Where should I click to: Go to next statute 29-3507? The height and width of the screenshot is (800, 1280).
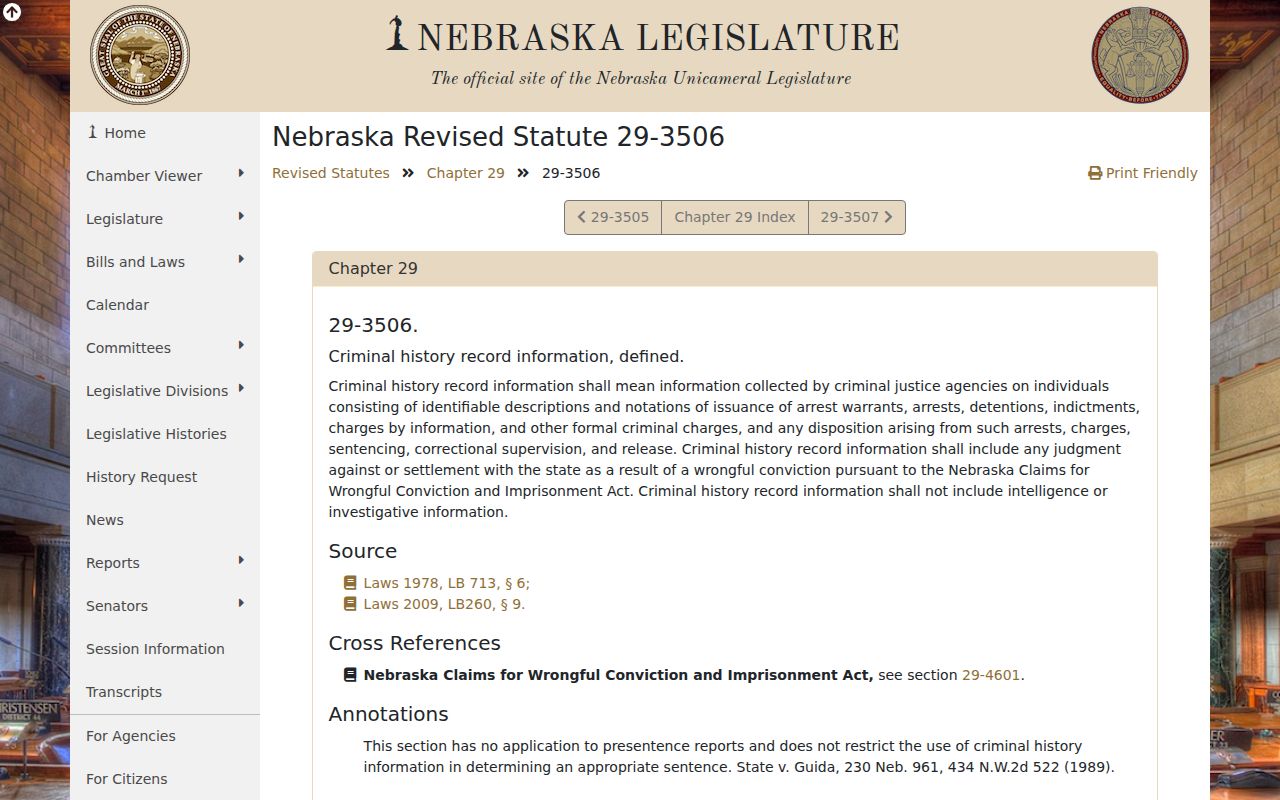[857, 217]
